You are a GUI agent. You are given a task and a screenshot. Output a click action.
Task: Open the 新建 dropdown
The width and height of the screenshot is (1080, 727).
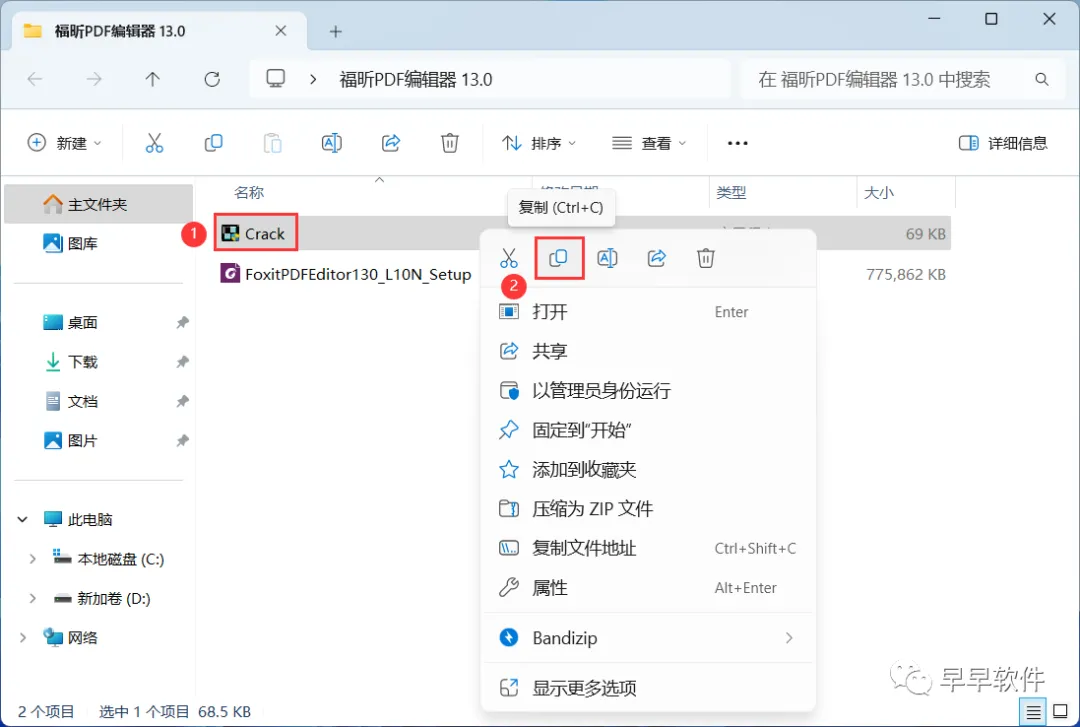tap(64, 143)
